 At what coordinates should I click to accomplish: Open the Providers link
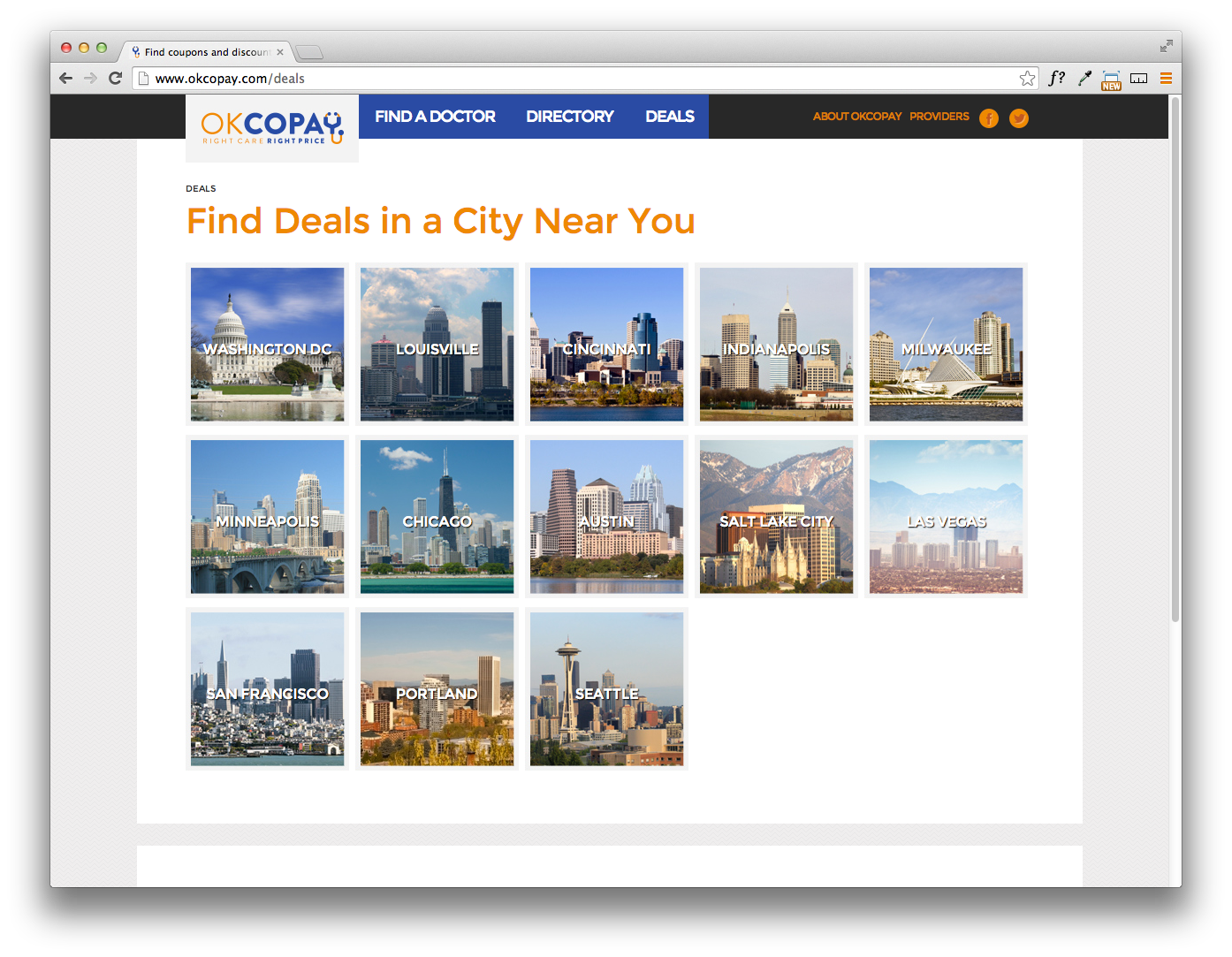(939, 117)
